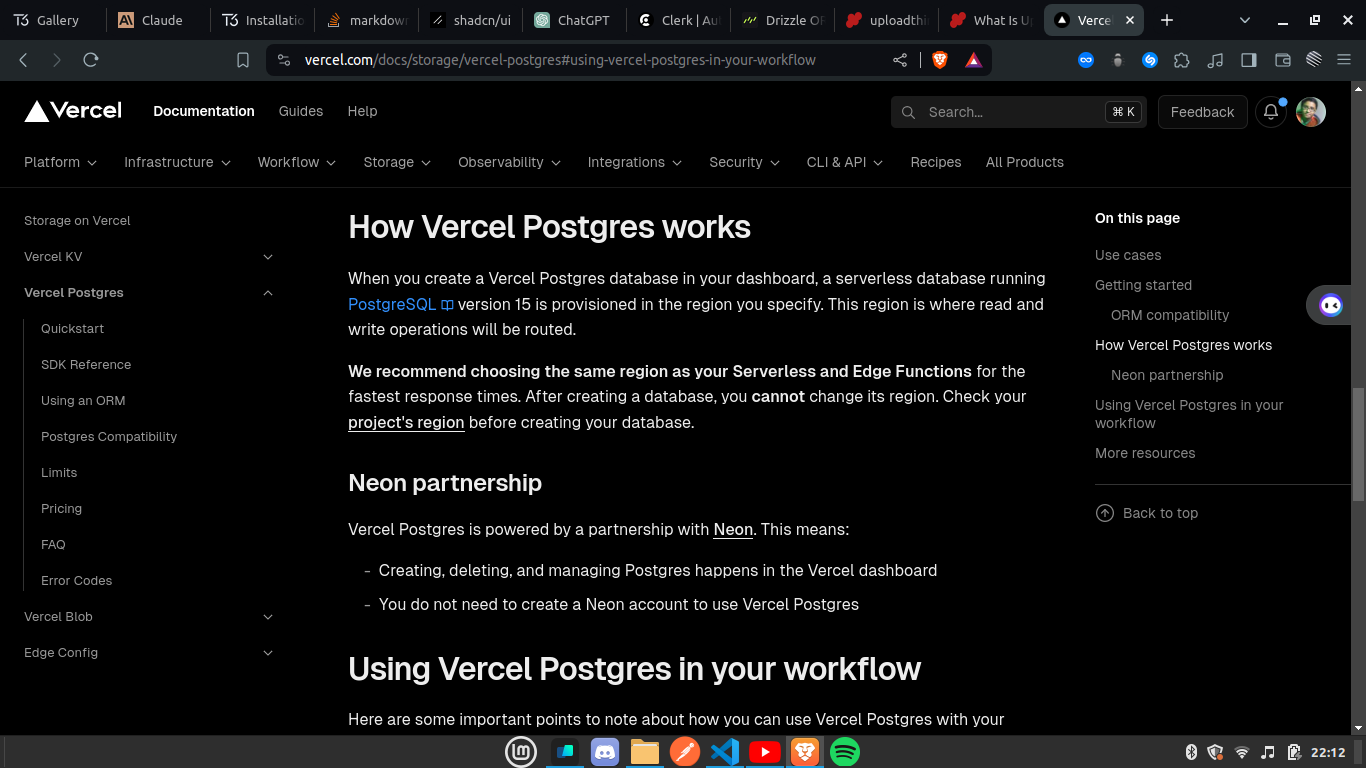Click the Search docs input field

click(x=1018, y=112)
